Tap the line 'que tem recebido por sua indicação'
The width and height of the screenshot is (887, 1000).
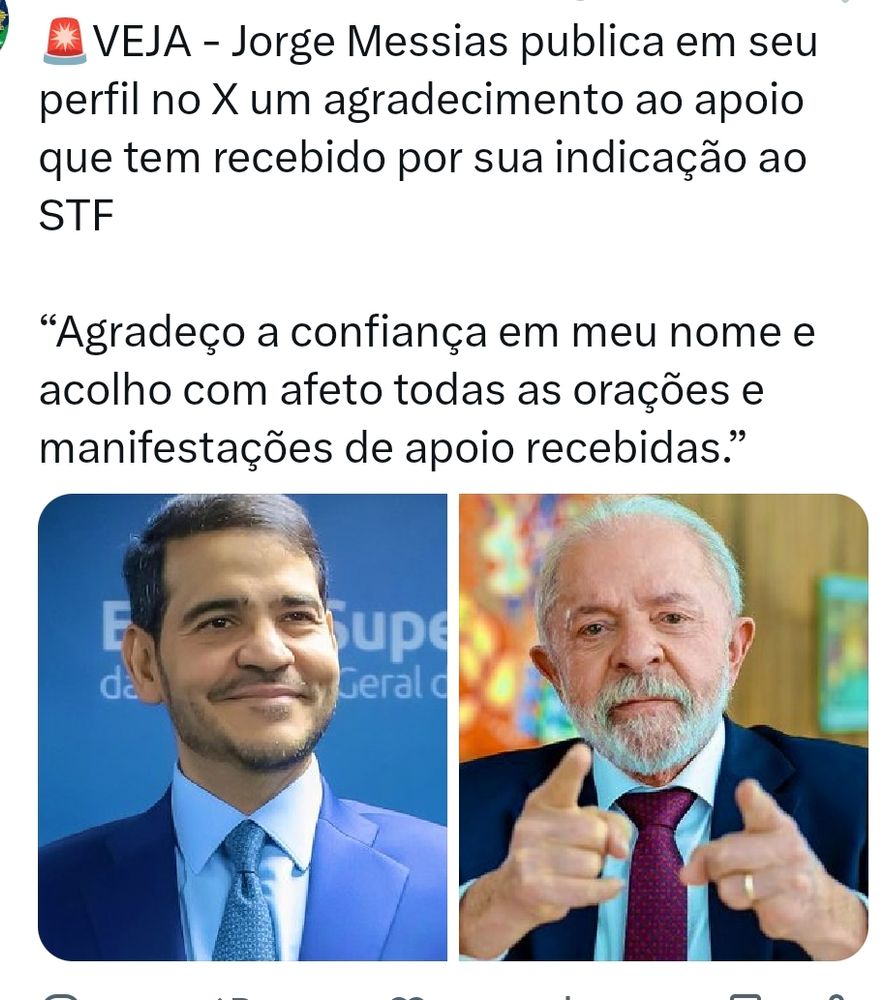[423, 158]
